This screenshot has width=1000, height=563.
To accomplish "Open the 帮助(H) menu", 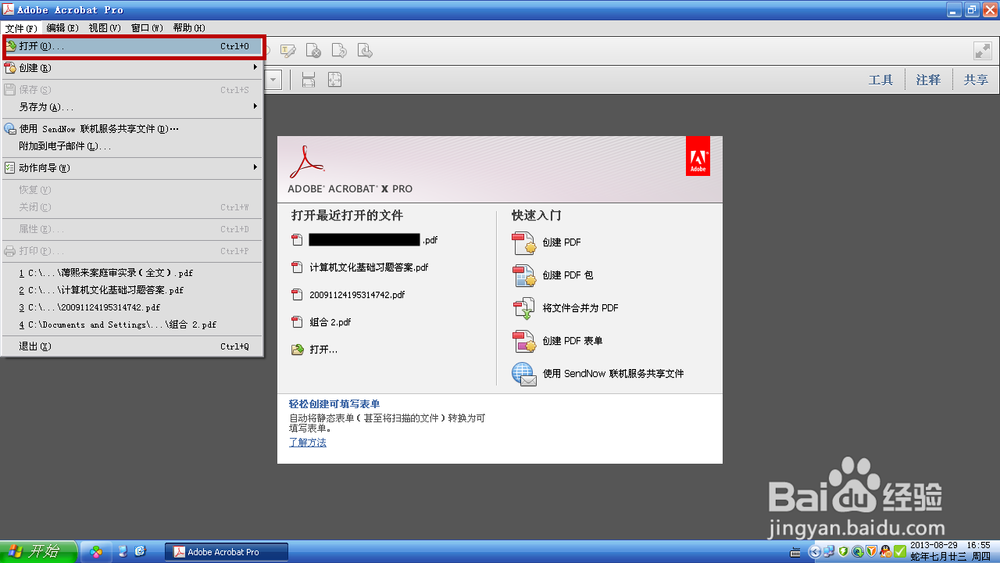I will [x=189, y=28].
